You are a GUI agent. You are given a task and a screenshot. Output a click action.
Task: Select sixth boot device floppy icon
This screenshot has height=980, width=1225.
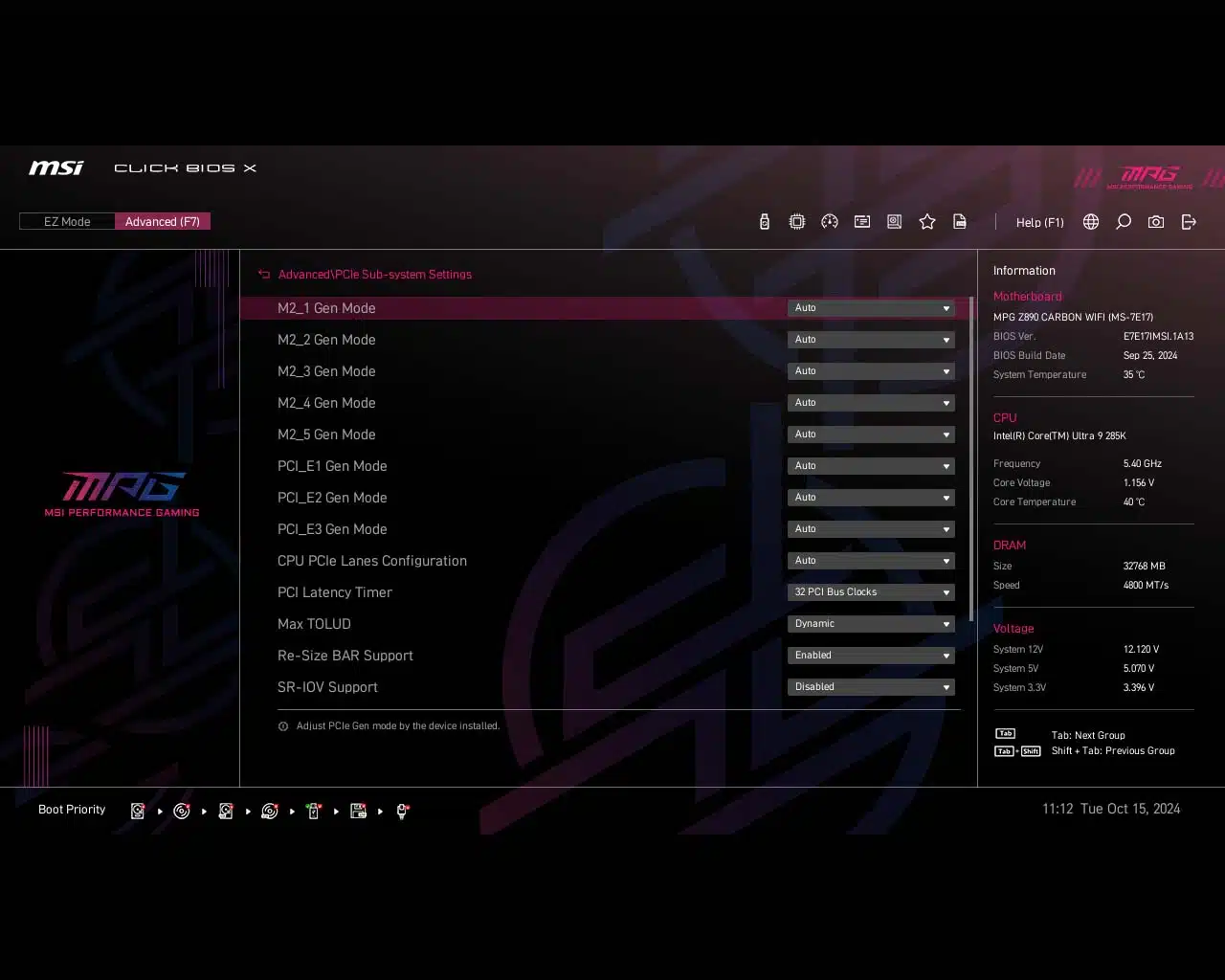point(358,811)
